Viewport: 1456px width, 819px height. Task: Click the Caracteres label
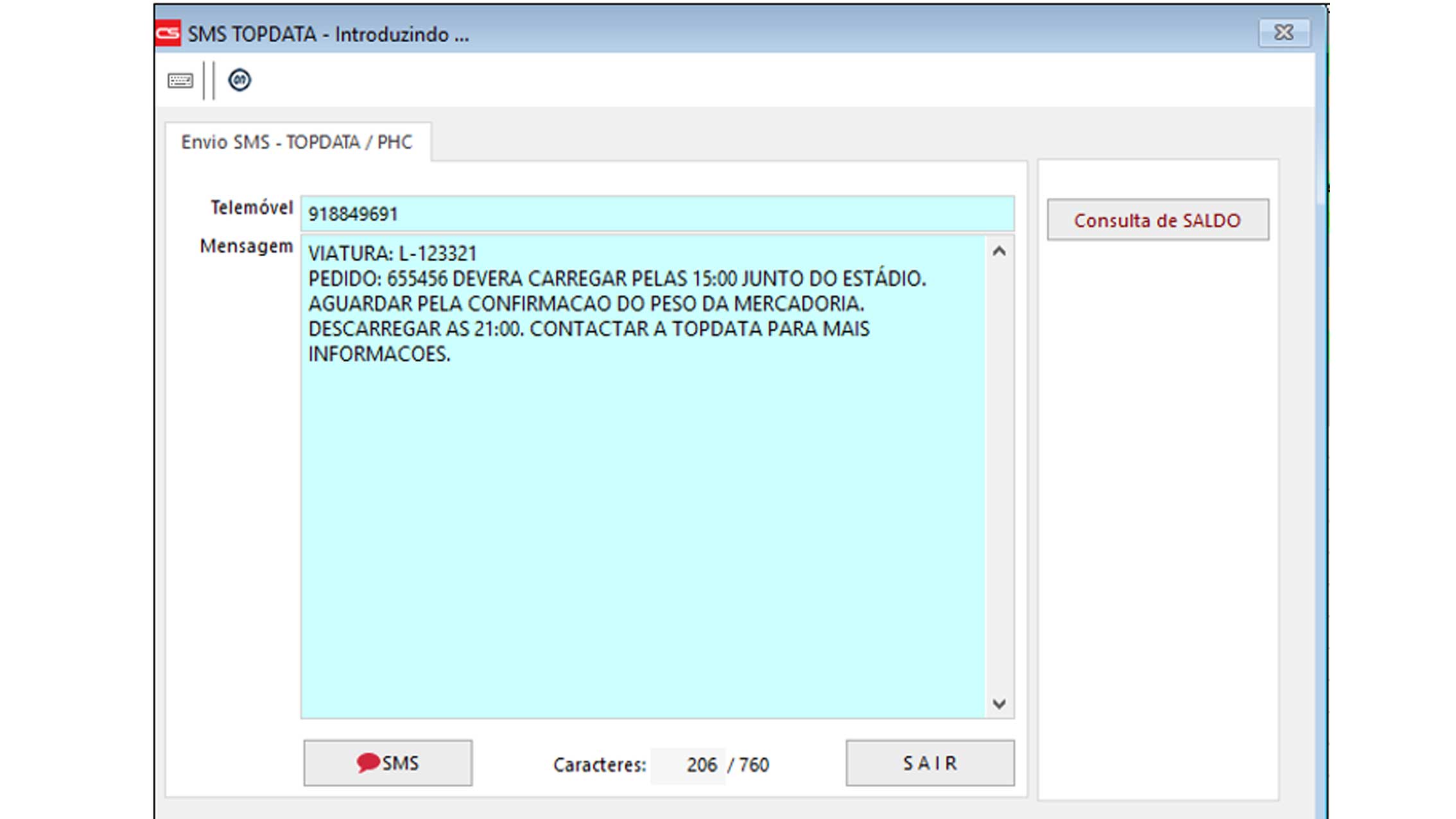coord(600,765)
